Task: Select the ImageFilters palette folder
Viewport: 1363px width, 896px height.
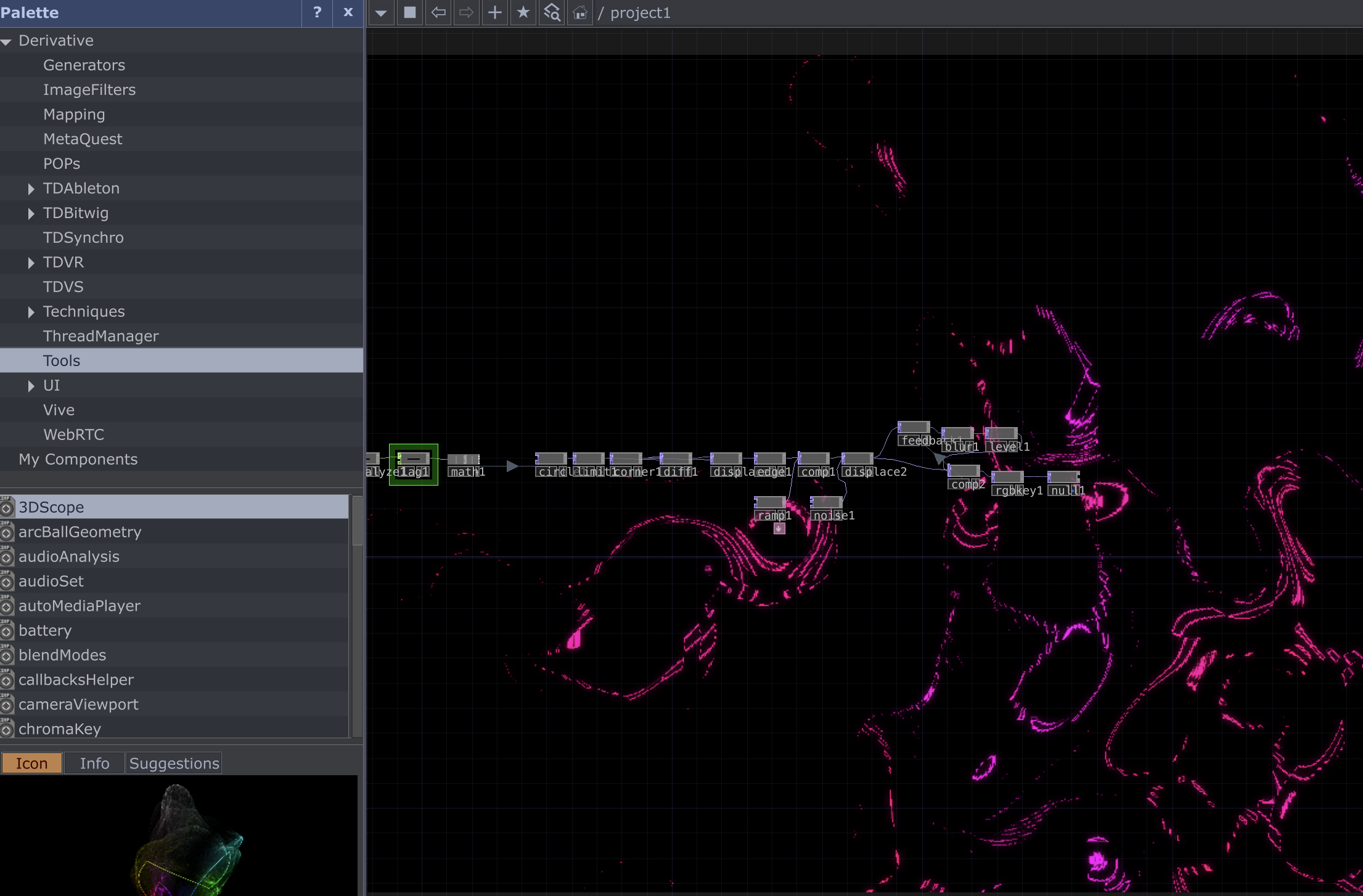Action: coord(89,90)
